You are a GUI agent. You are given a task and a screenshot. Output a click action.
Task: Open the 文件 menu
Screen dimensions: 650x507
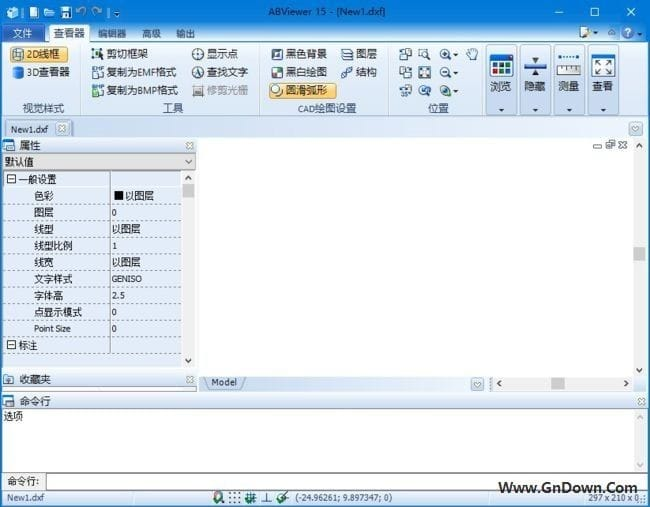click(23, 33)
